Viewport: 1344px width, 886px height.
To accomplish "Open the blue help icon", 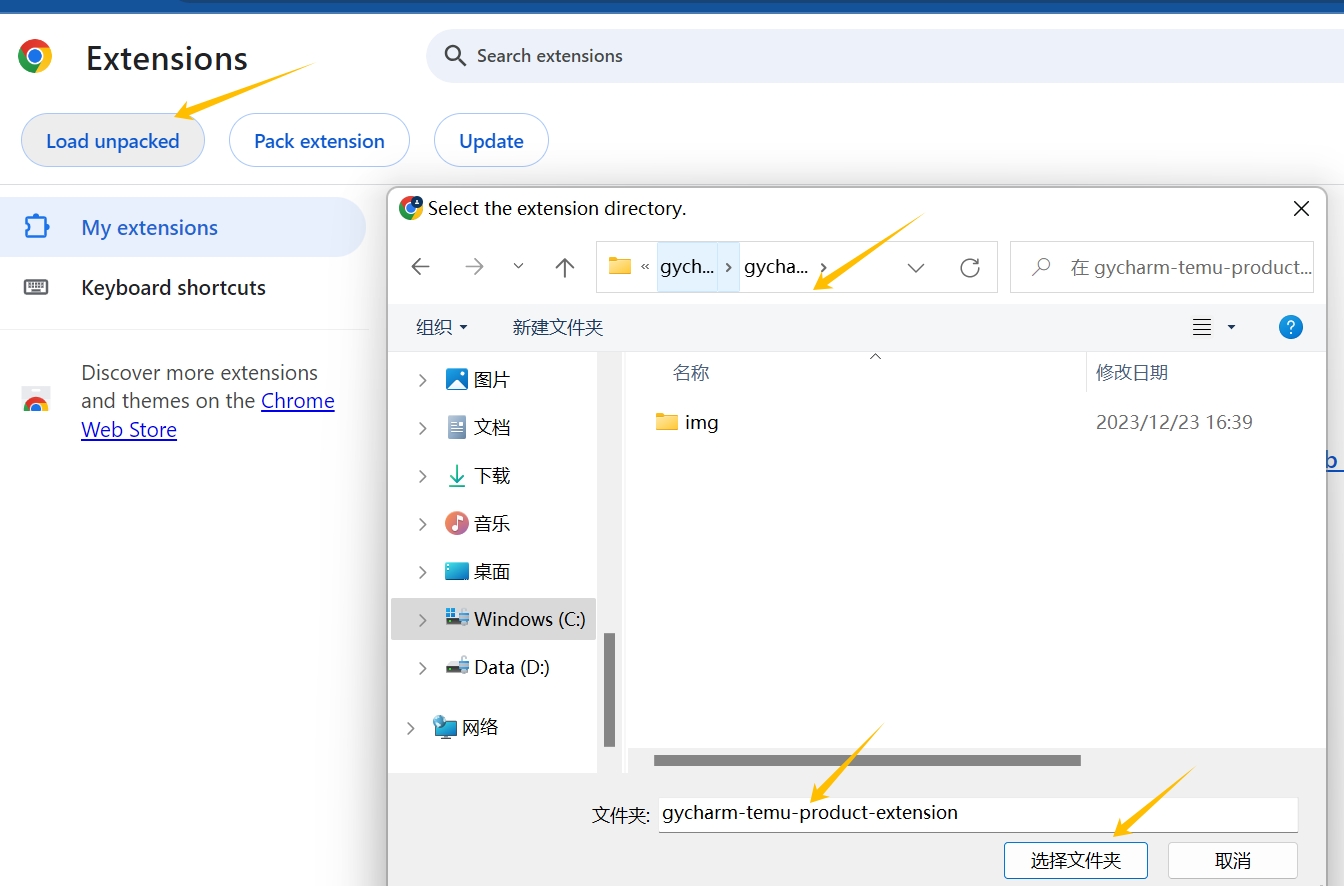I will click(x=1291, y=327).
